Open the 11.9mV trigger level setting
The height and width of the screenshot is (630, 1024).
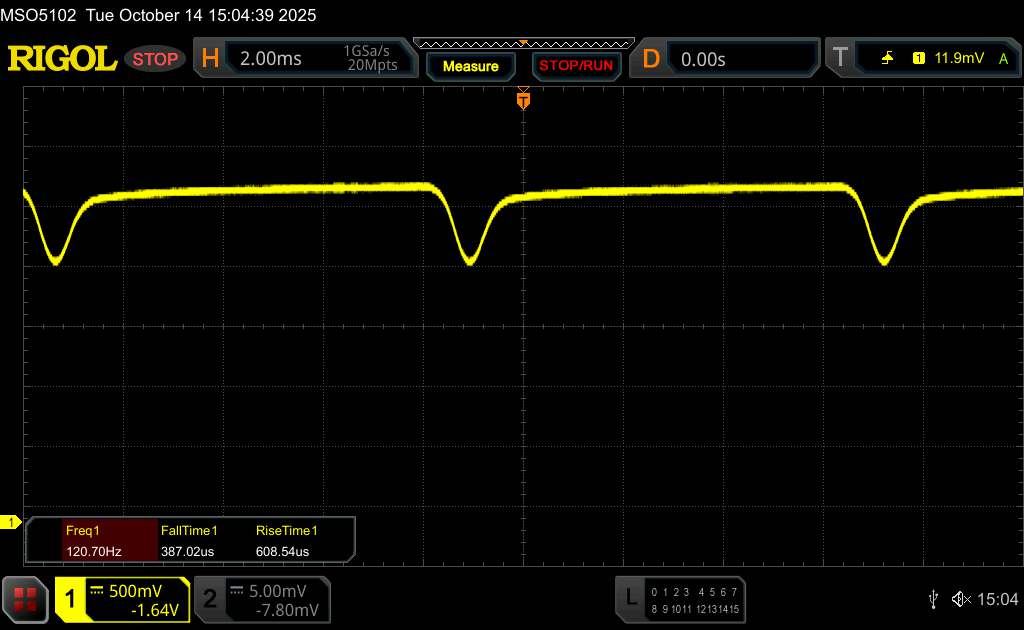(x=956, y=59)
